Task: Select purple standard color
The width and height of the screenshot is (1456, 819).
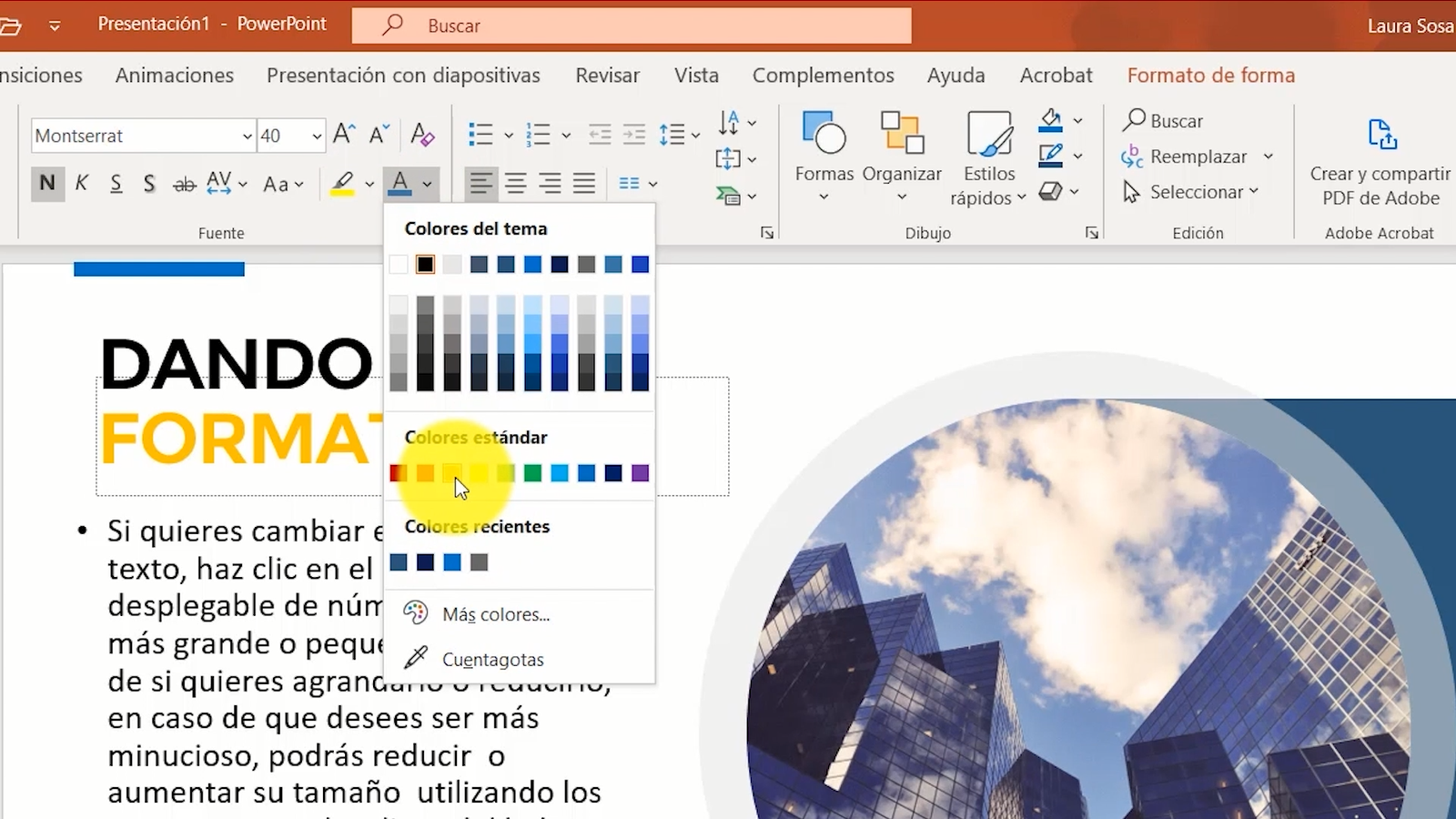Action: (x=640, y=473)
